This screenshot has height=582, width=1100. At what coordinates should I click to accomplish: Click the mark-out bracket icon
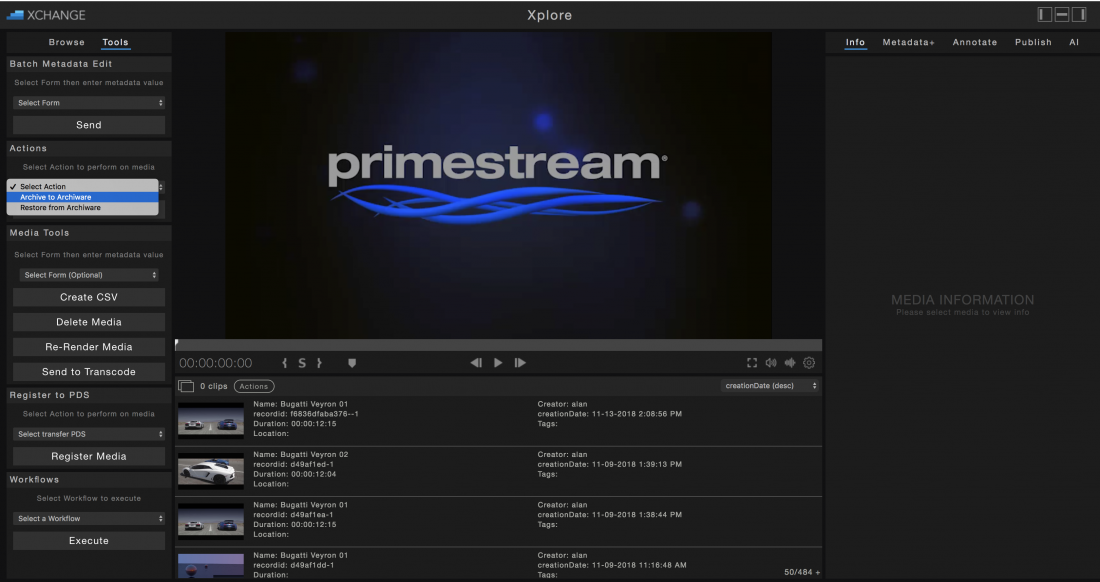click(x=318, y=363)
